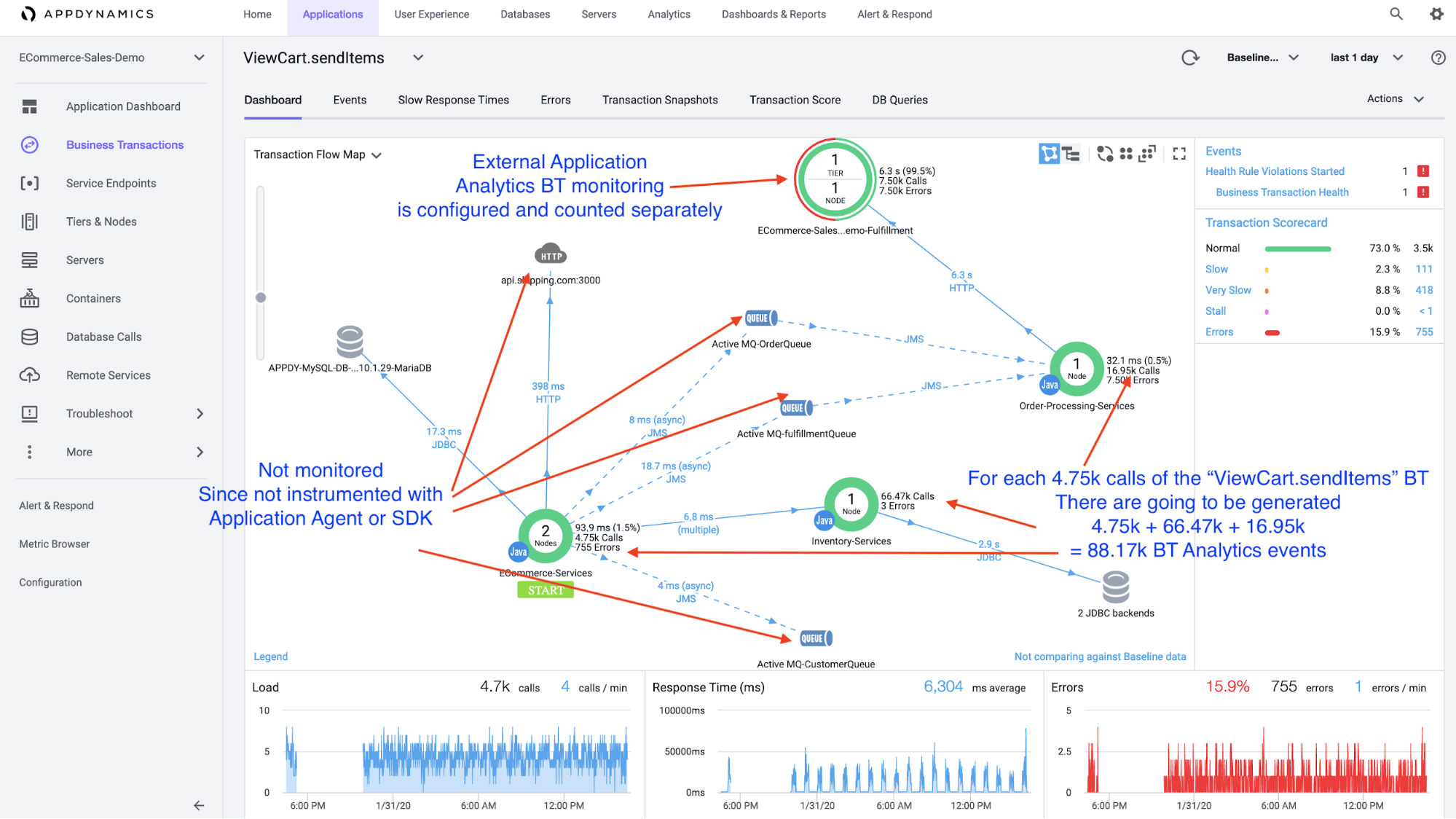Image resolution: width=1456 pixels, height=819 pixels.
Task: Switch to the Slow Response Times tab
Action: point(453,100)
